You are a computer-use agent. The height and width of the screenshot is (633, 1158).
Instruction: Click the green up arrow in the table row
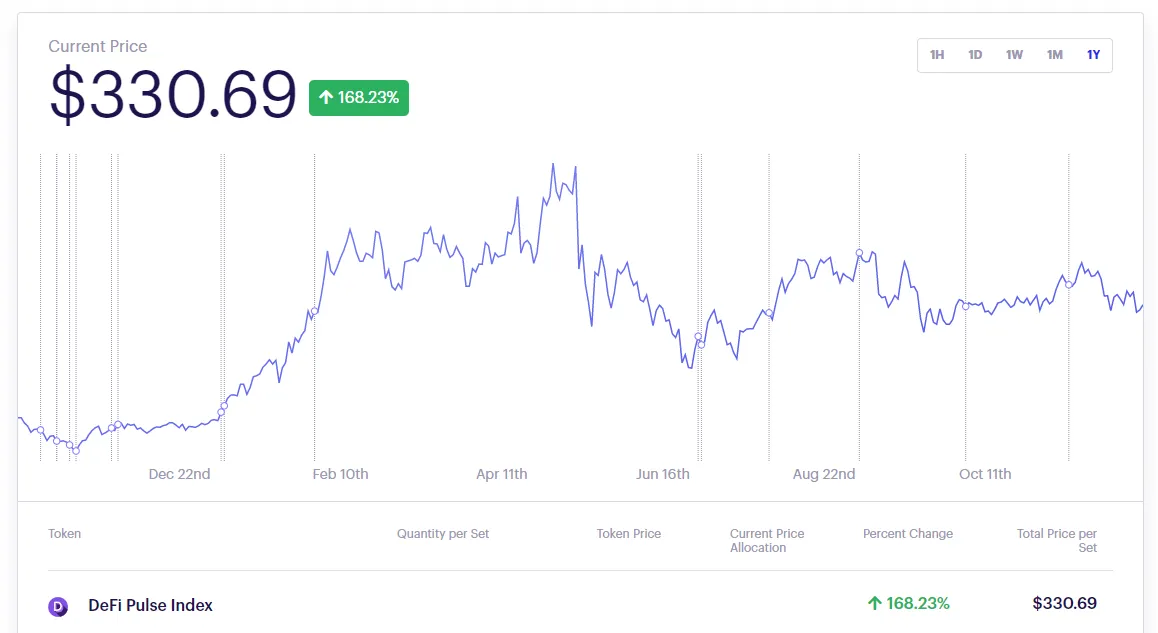[874, 603]
